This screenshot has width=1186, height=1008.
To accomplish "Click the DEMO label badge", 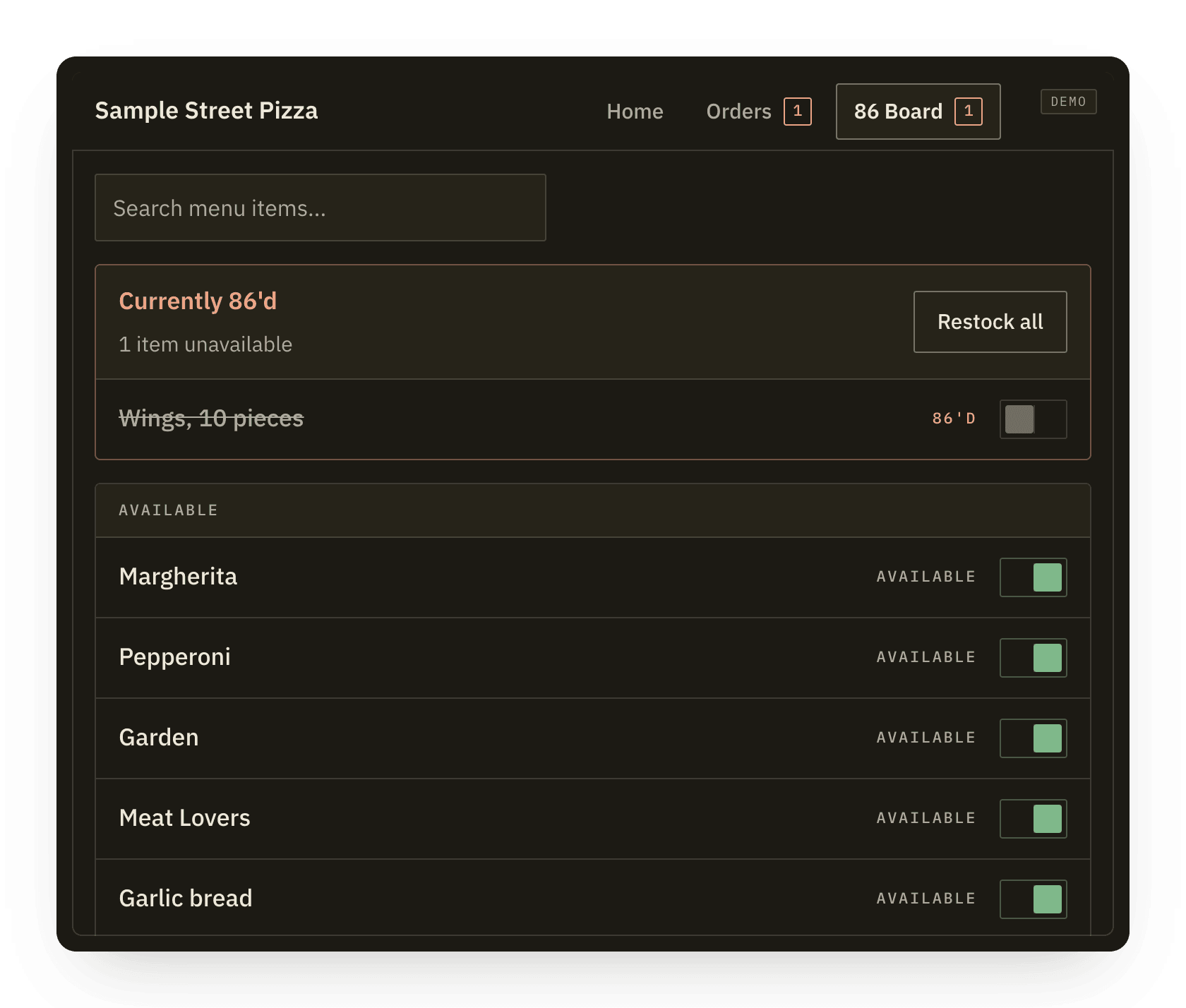I will [x=1068, y=102].
